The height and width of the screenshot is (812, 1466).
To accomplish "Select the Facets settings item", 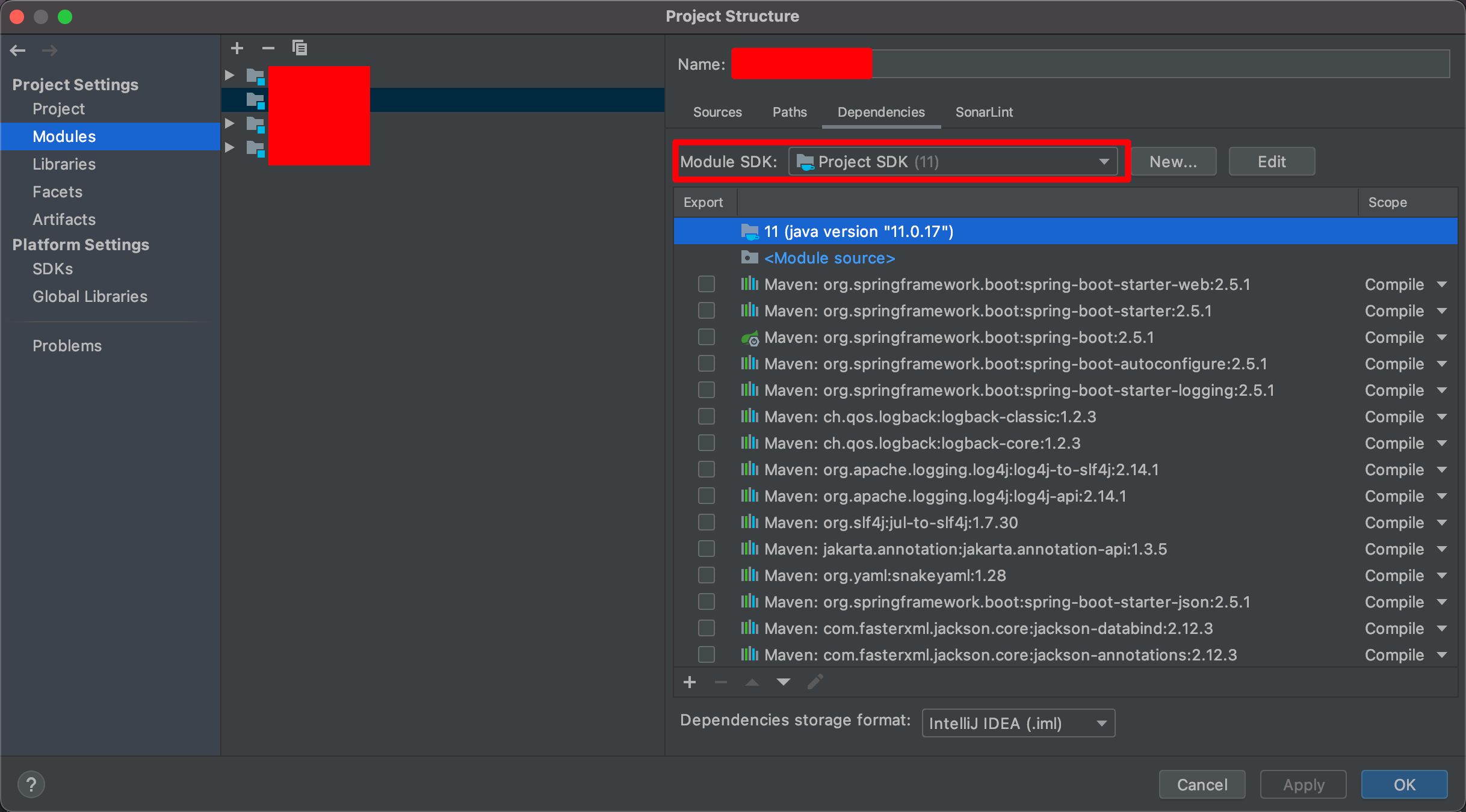I will point(57,192).
